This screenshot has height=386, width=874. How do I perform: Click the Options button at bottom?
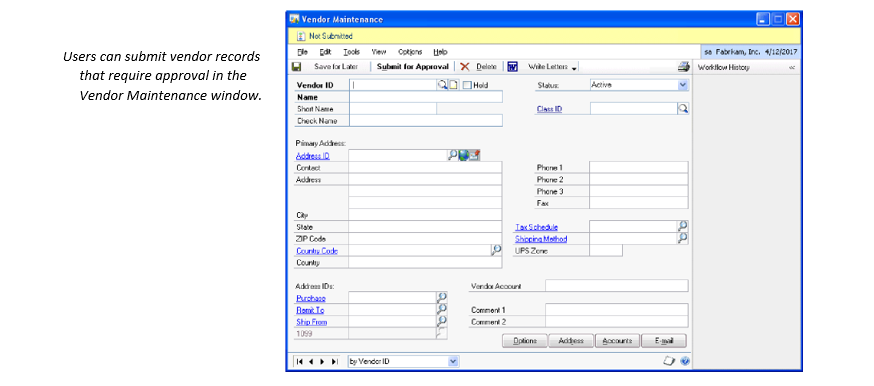pos(525,341)
